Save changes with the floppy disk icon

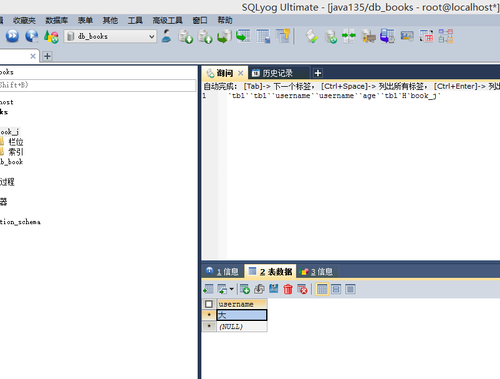point(274,289)
